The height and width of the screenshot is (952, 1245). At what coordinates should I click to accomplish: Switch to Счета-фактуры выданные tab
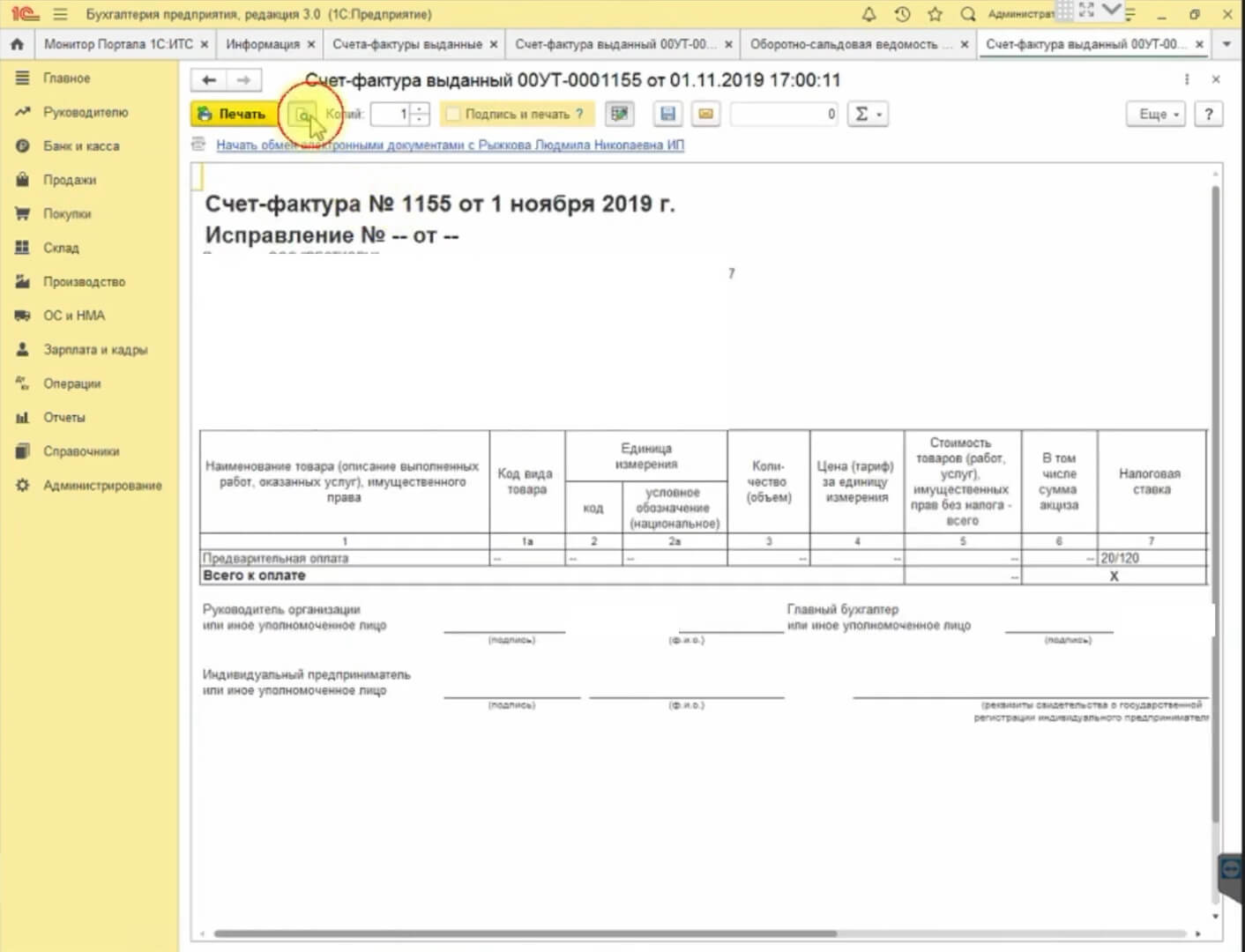point(407,43)
